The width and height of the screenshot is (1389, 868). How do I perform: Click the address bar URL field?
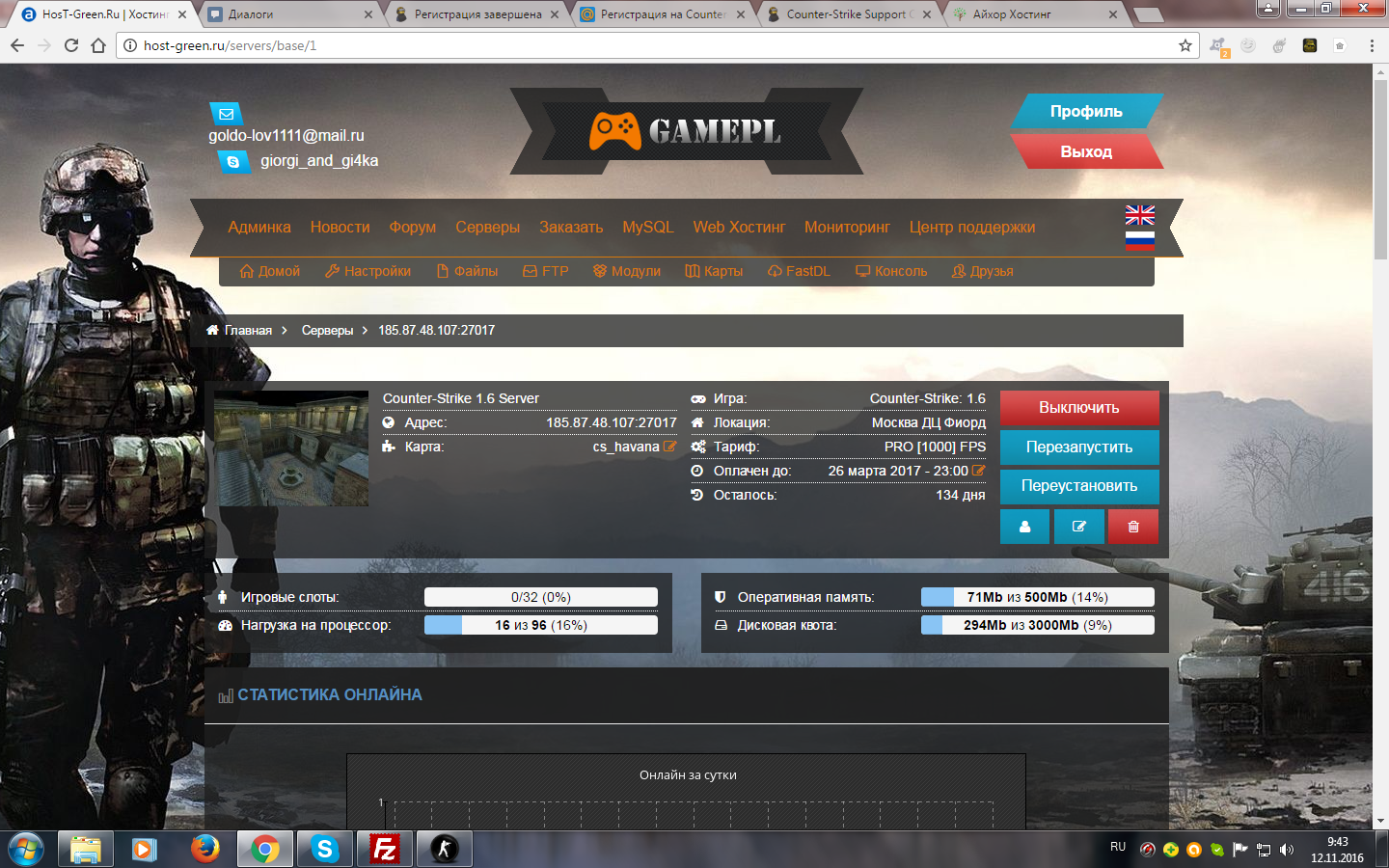pyautogui.click(x=656, y=45)
